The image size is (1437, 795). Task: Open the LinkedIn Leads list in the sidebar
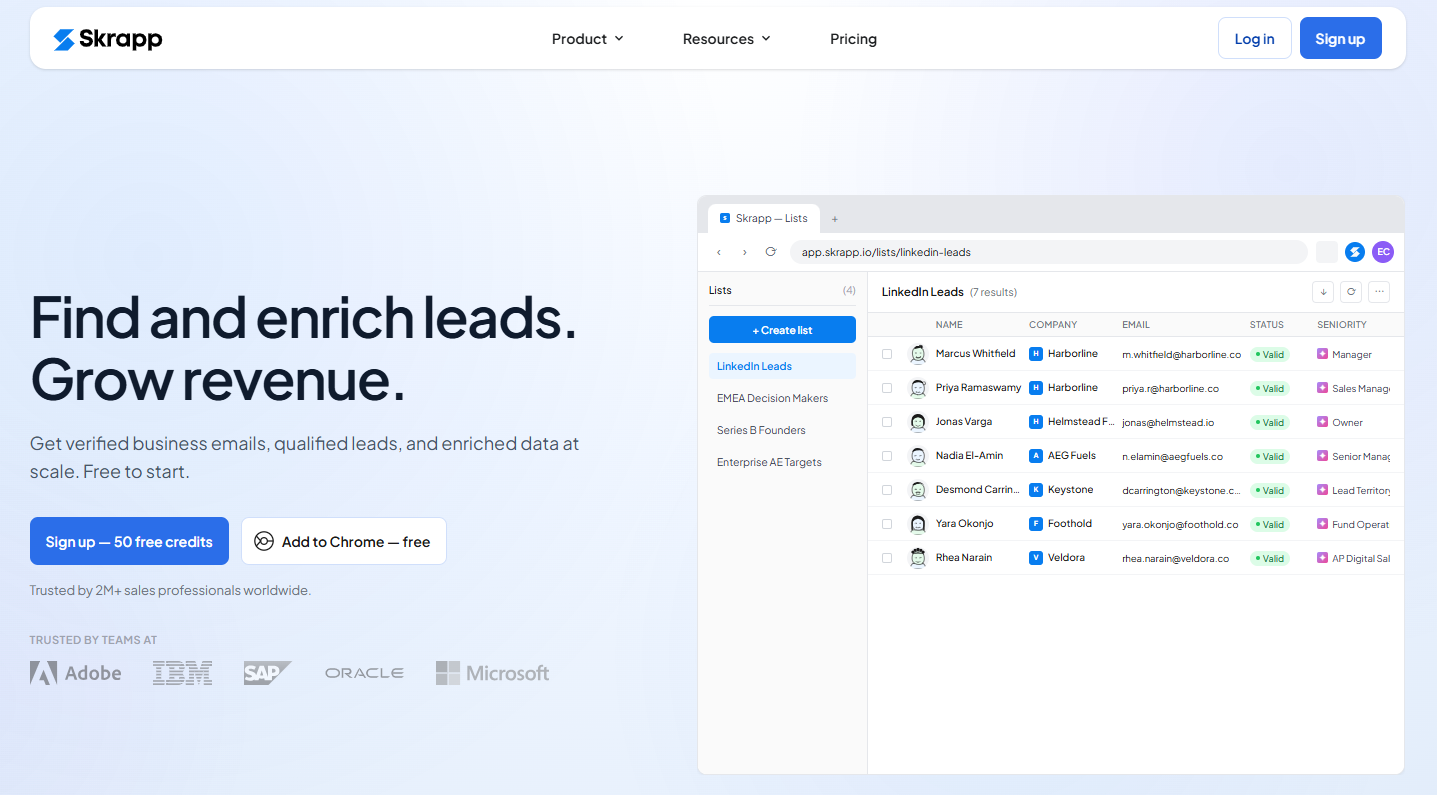pyautogui.click(x=782, y=366)
